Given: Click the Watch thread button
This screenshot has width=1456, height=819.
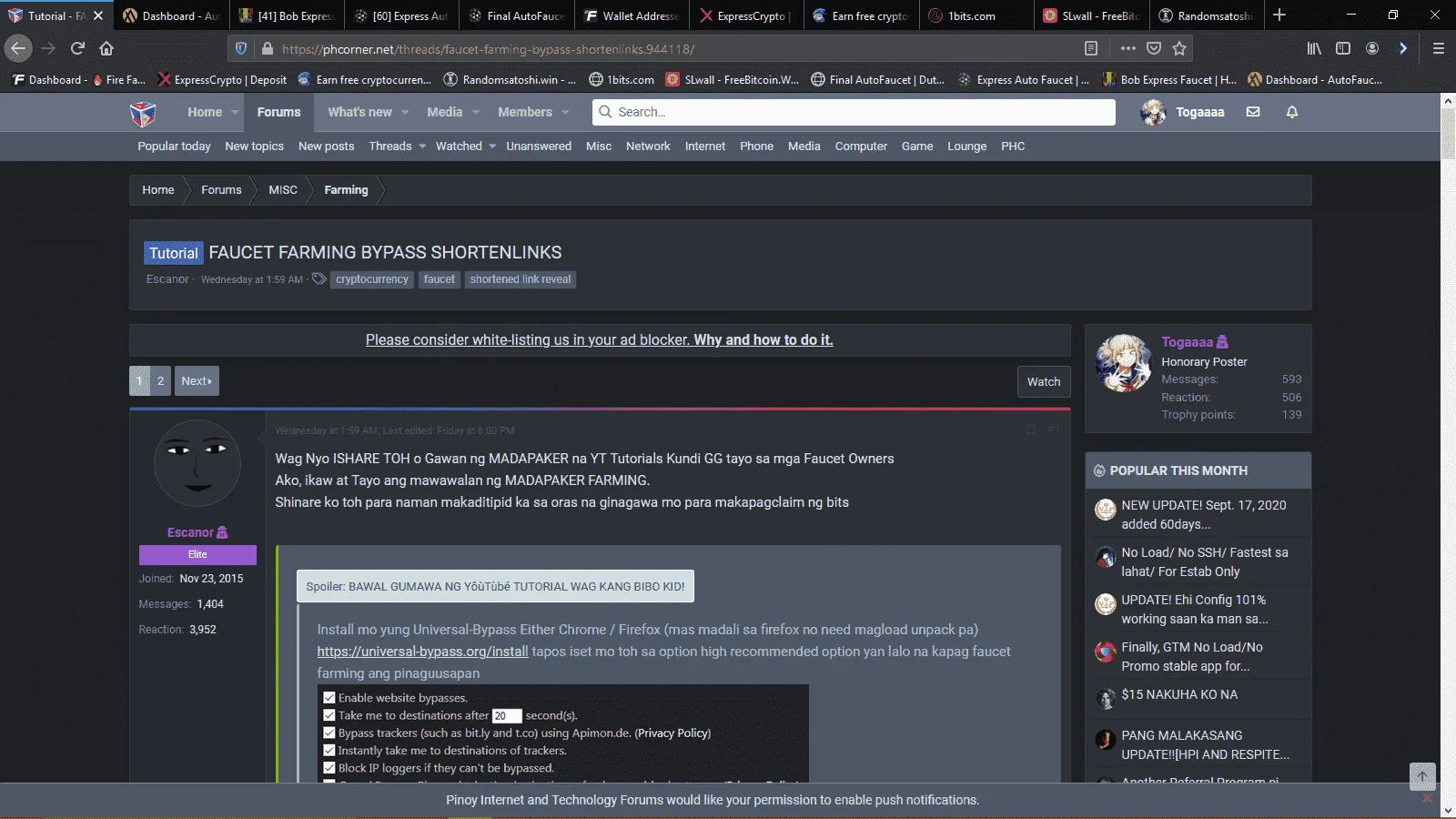Looking at the screenshot, I should 1044,381.
